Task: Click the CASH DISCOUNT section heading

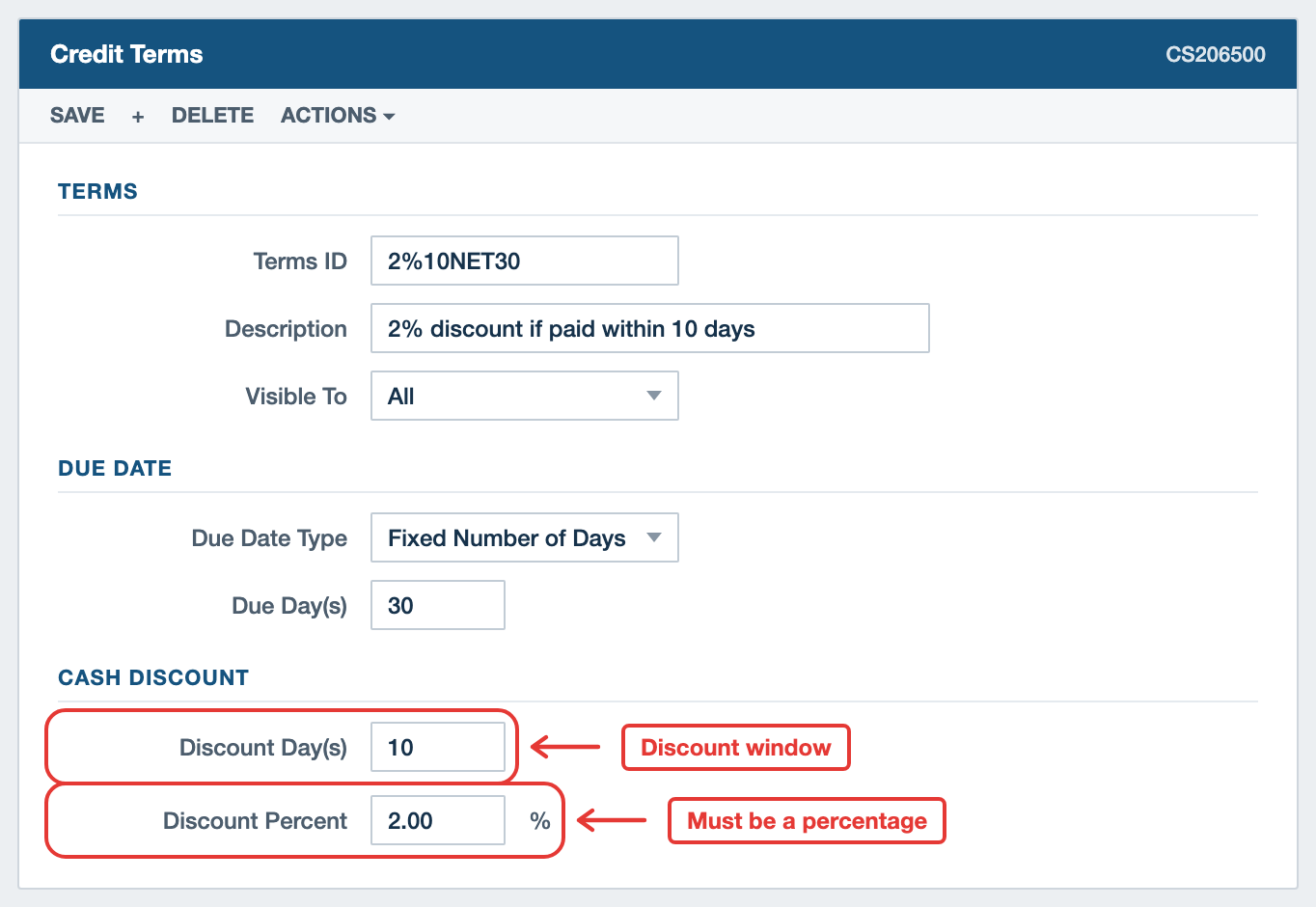Action: [x=153, y=677]
